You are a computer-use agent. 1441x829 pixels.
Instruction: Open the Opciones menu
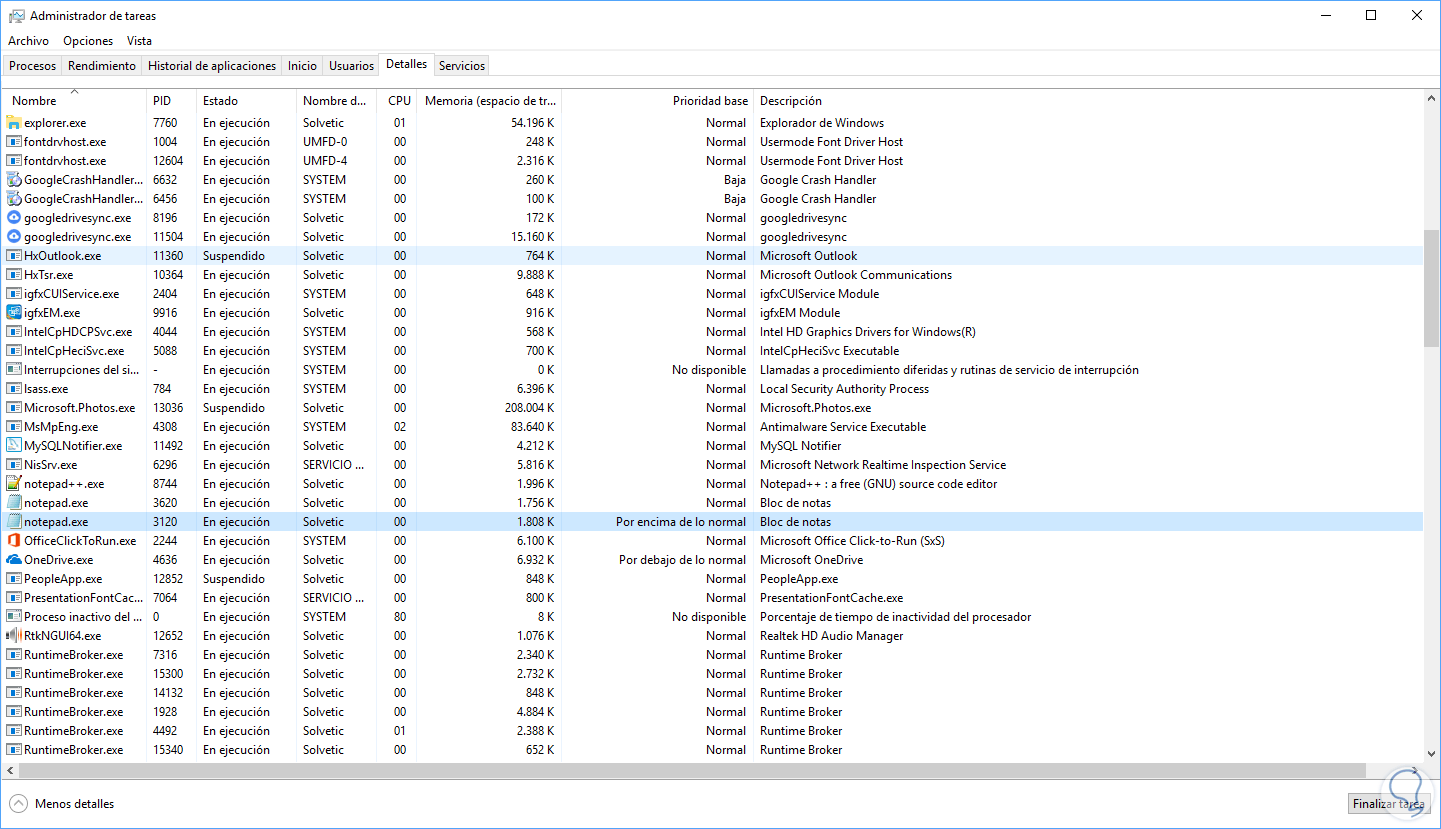tap(88, 41)
